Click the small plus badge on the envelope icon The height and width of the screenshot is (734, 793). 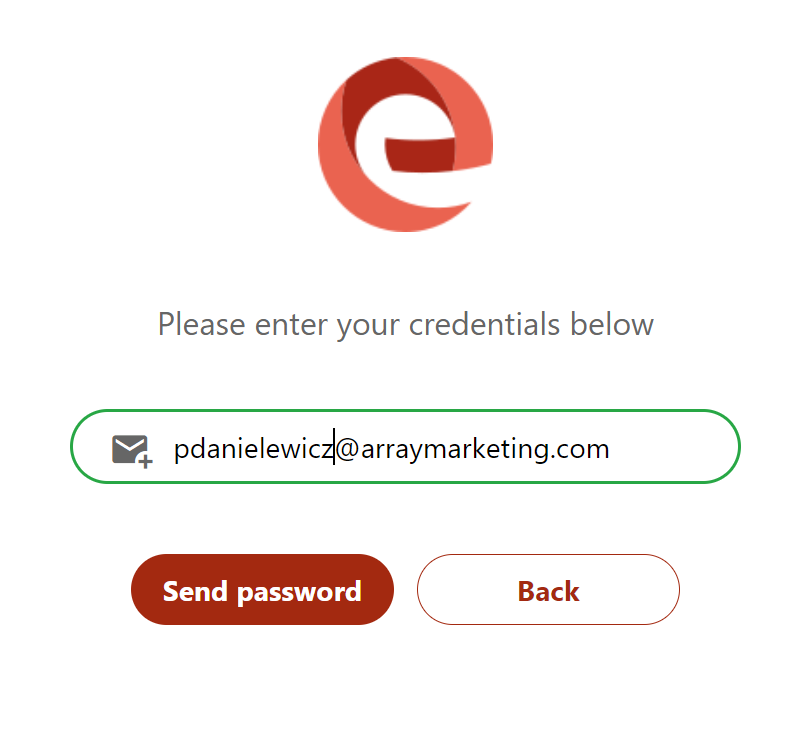click(146, 461)
